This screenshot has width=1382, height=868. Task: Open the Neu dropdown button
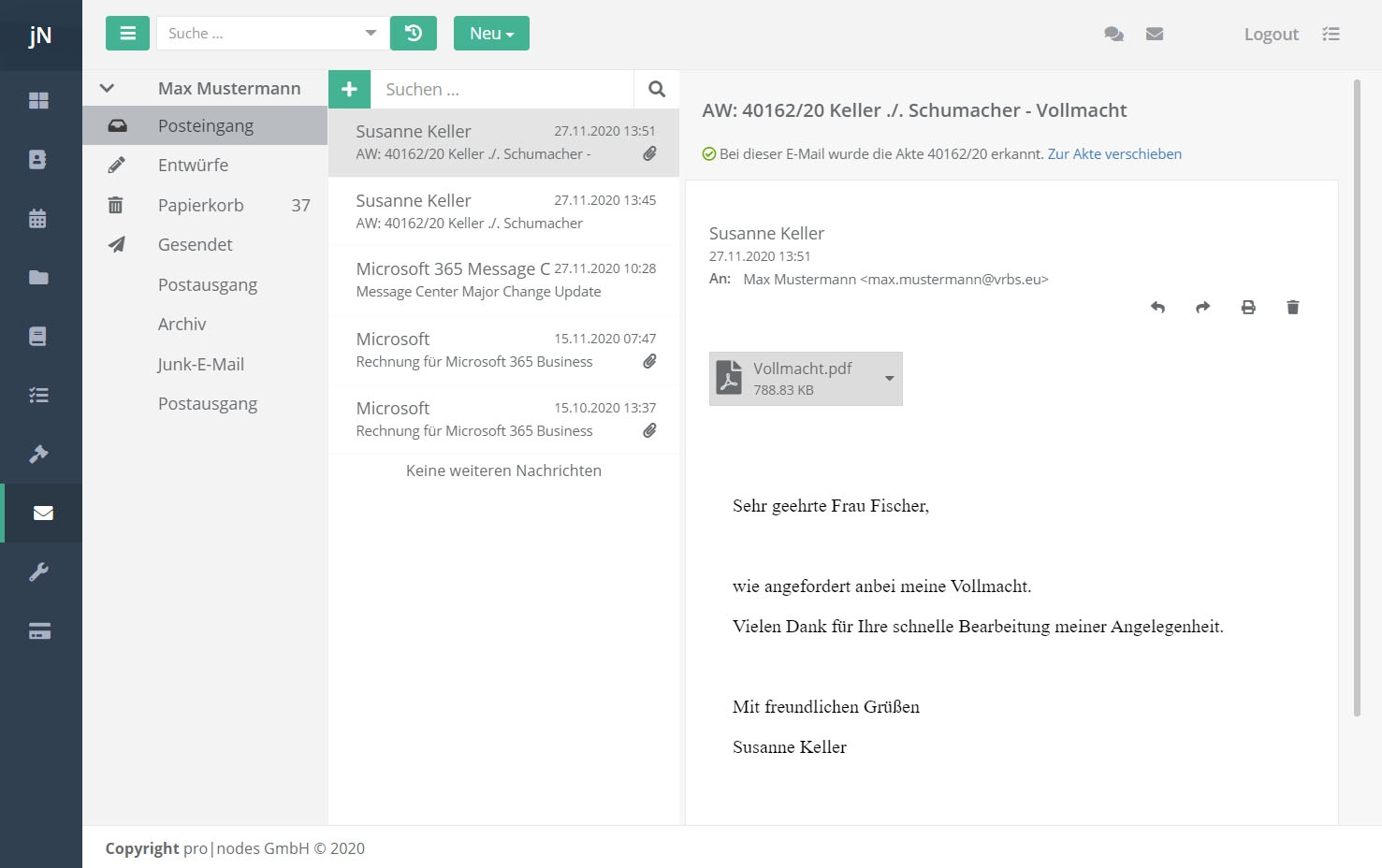pos(491,34)
